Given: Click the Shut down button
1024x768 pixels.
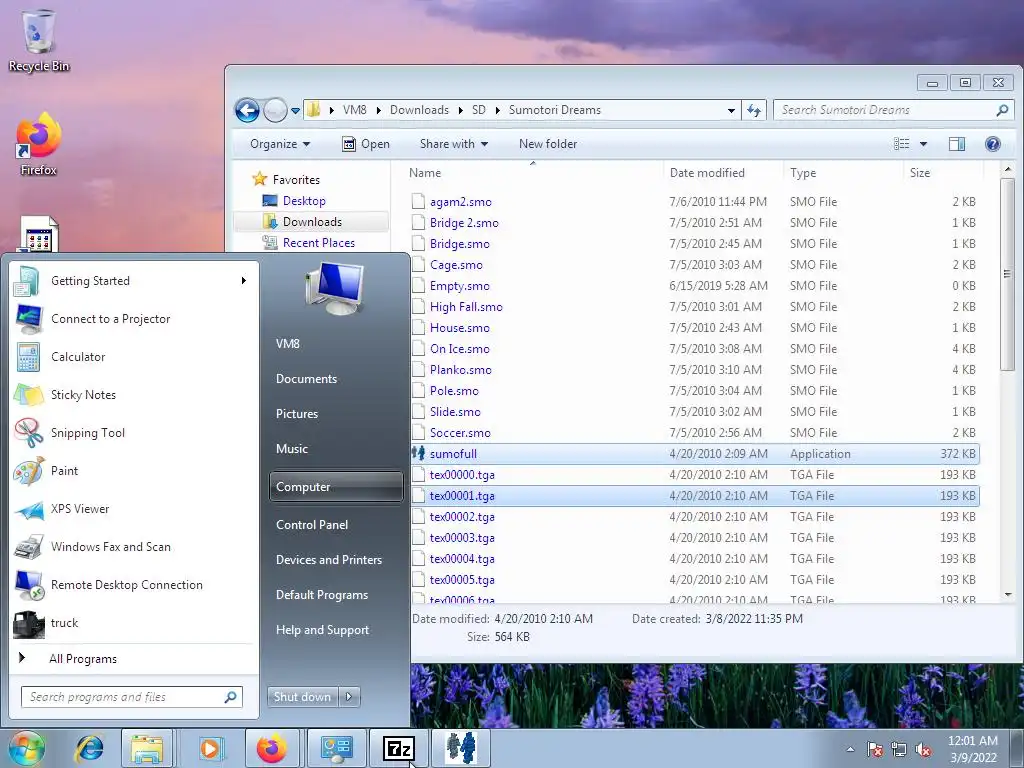Looking at the screenshot, I should 302,697.
